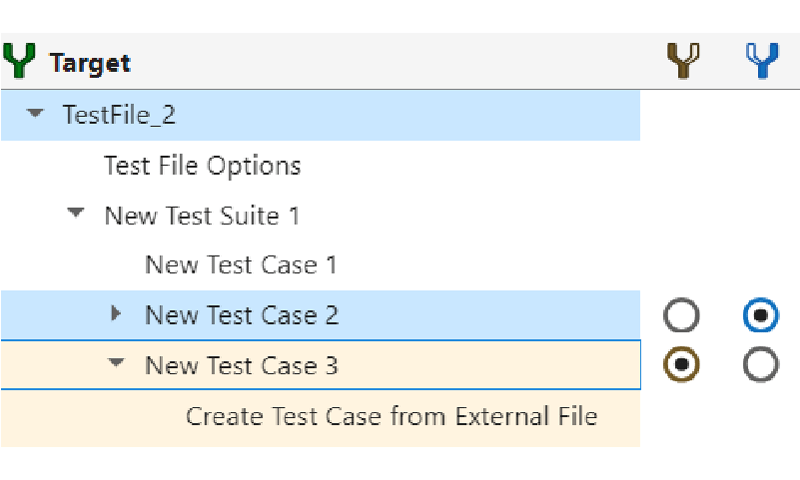Select blue branch radio for New Test Case 2
The width and height of the screenshot is (800, 480).
[761, 316]
